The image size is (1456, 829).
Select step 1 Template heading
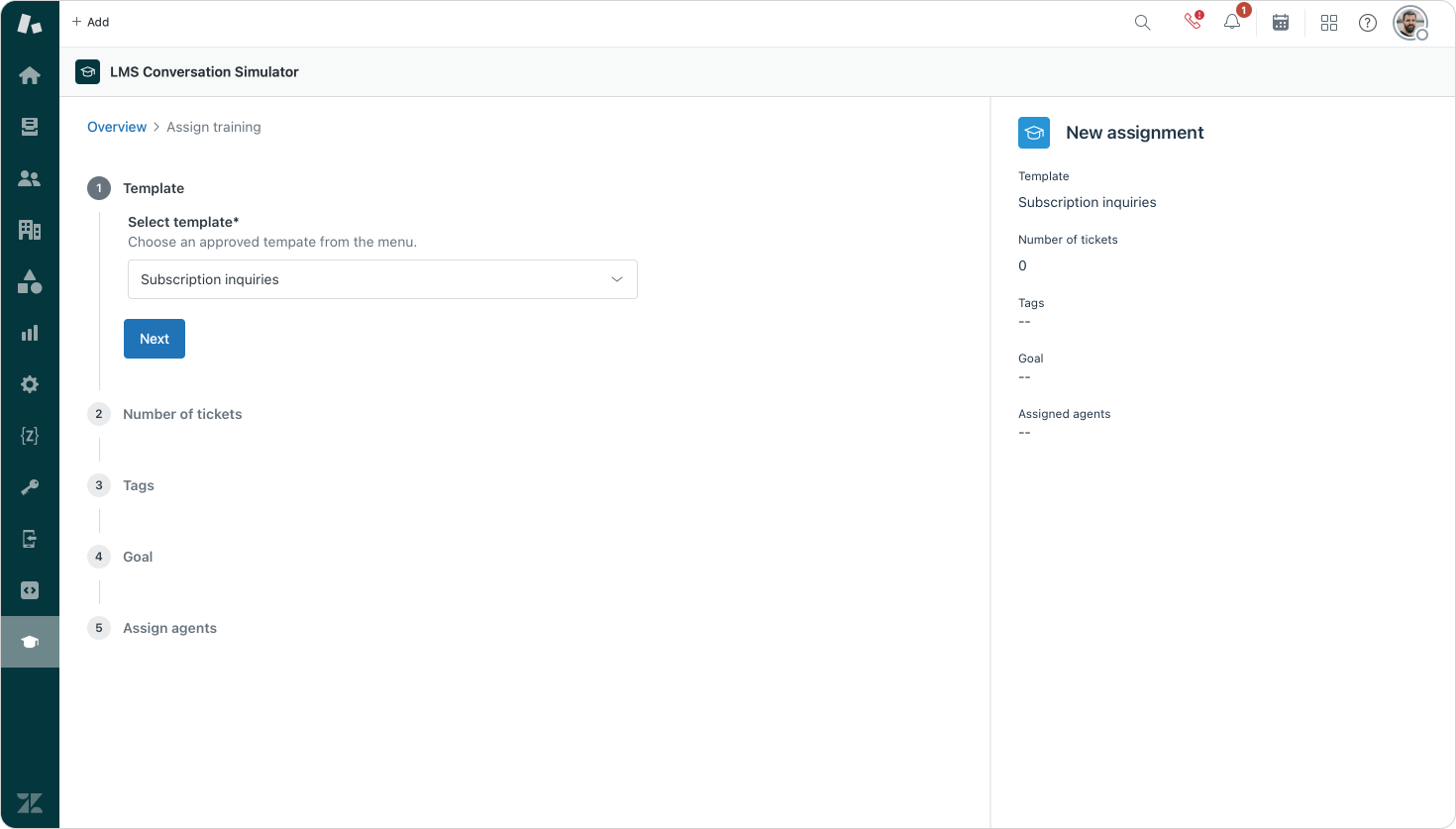pos(154,188)
